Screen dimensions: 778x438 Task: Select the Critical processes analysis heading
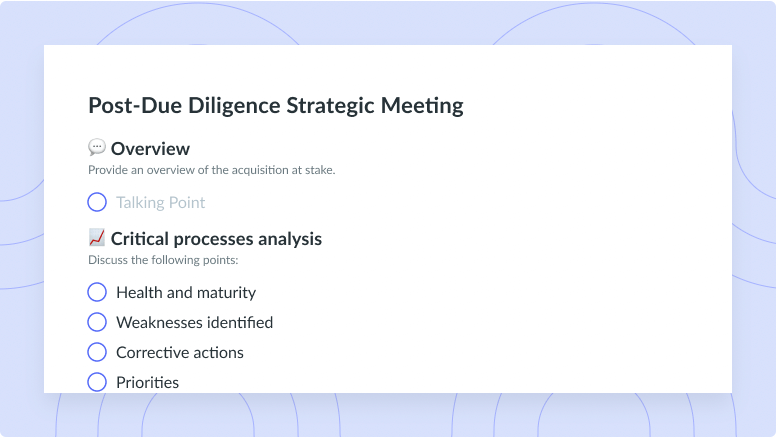click(x=216, y=239)
